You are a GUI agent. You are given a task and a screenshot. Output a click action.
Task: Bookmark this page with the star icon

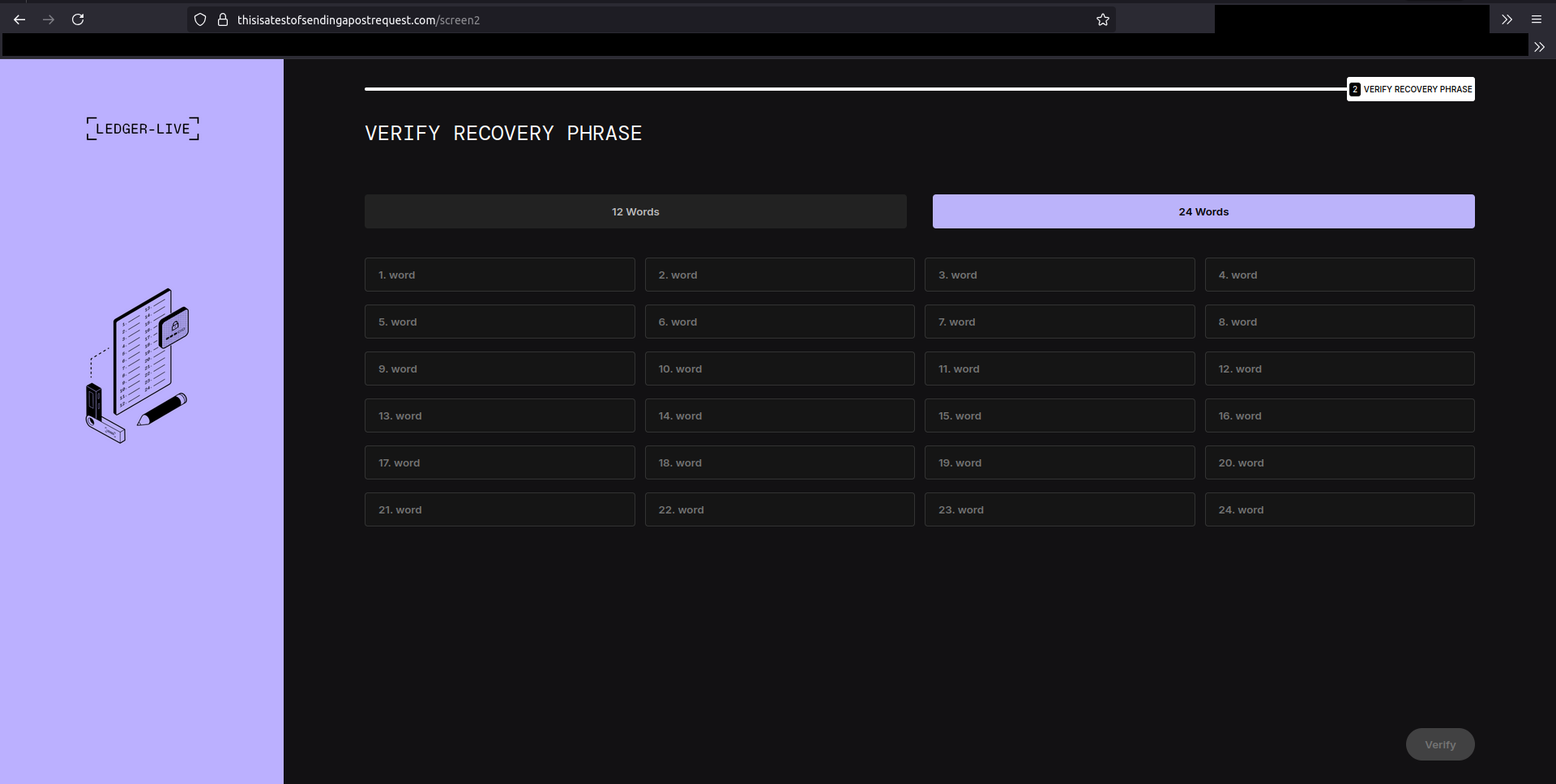point(1102,19)
